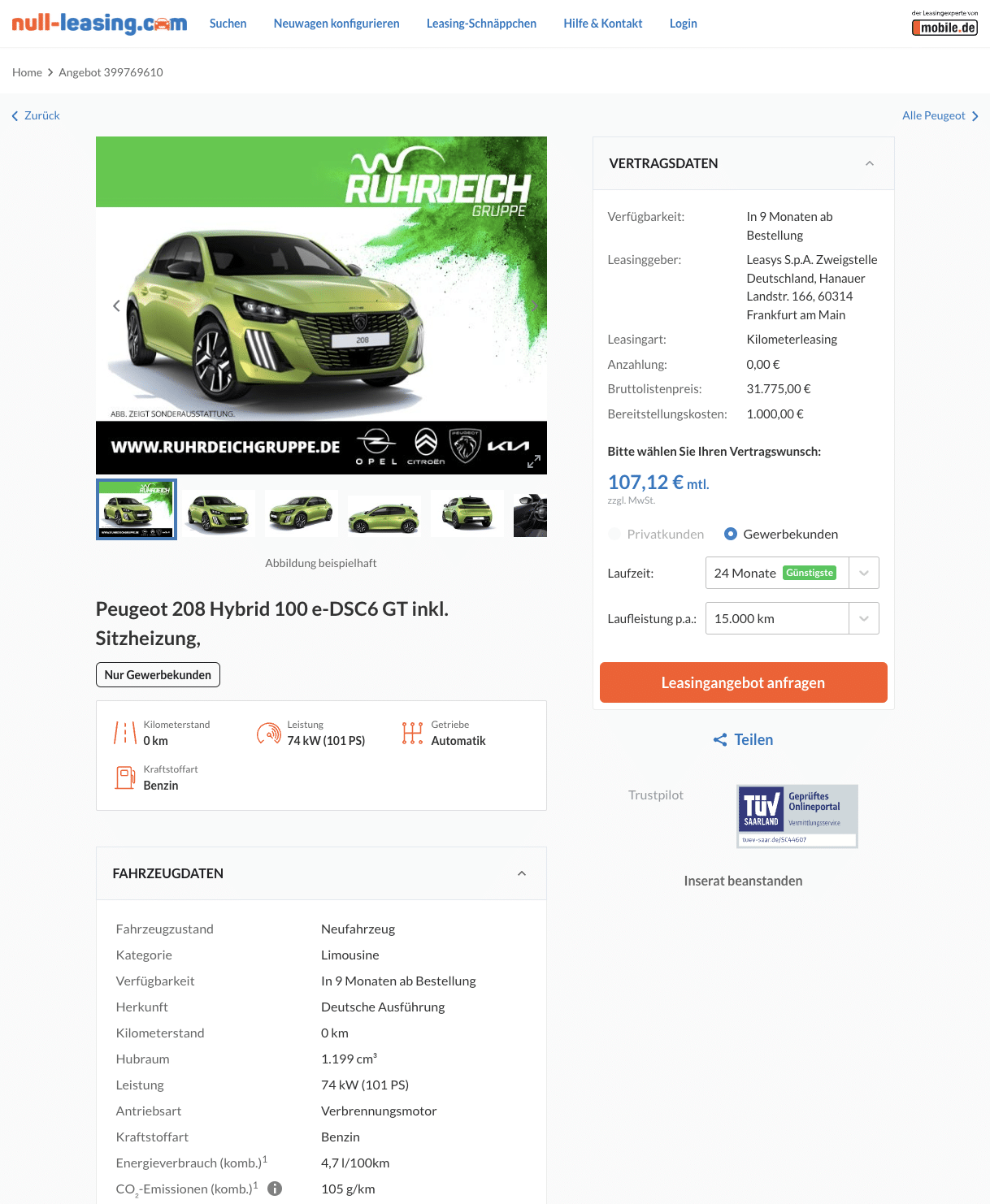Select the Privatkunden radio button
Image resolution: width=990 pixels, height=1204 pixels.
click(614, 534)
